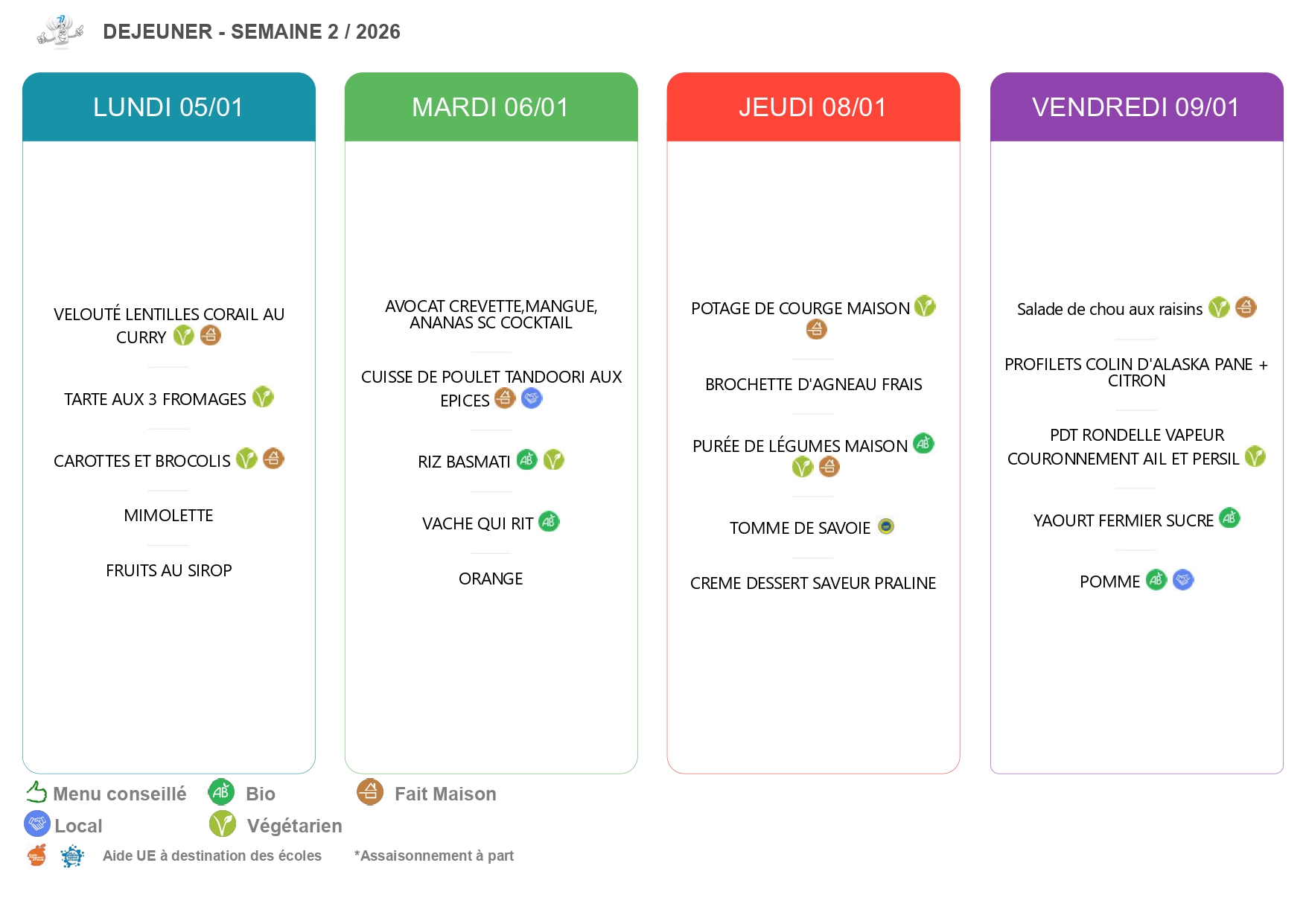
Task: Click the Local handshake icon in the legend
Action: tap(36, 824)
